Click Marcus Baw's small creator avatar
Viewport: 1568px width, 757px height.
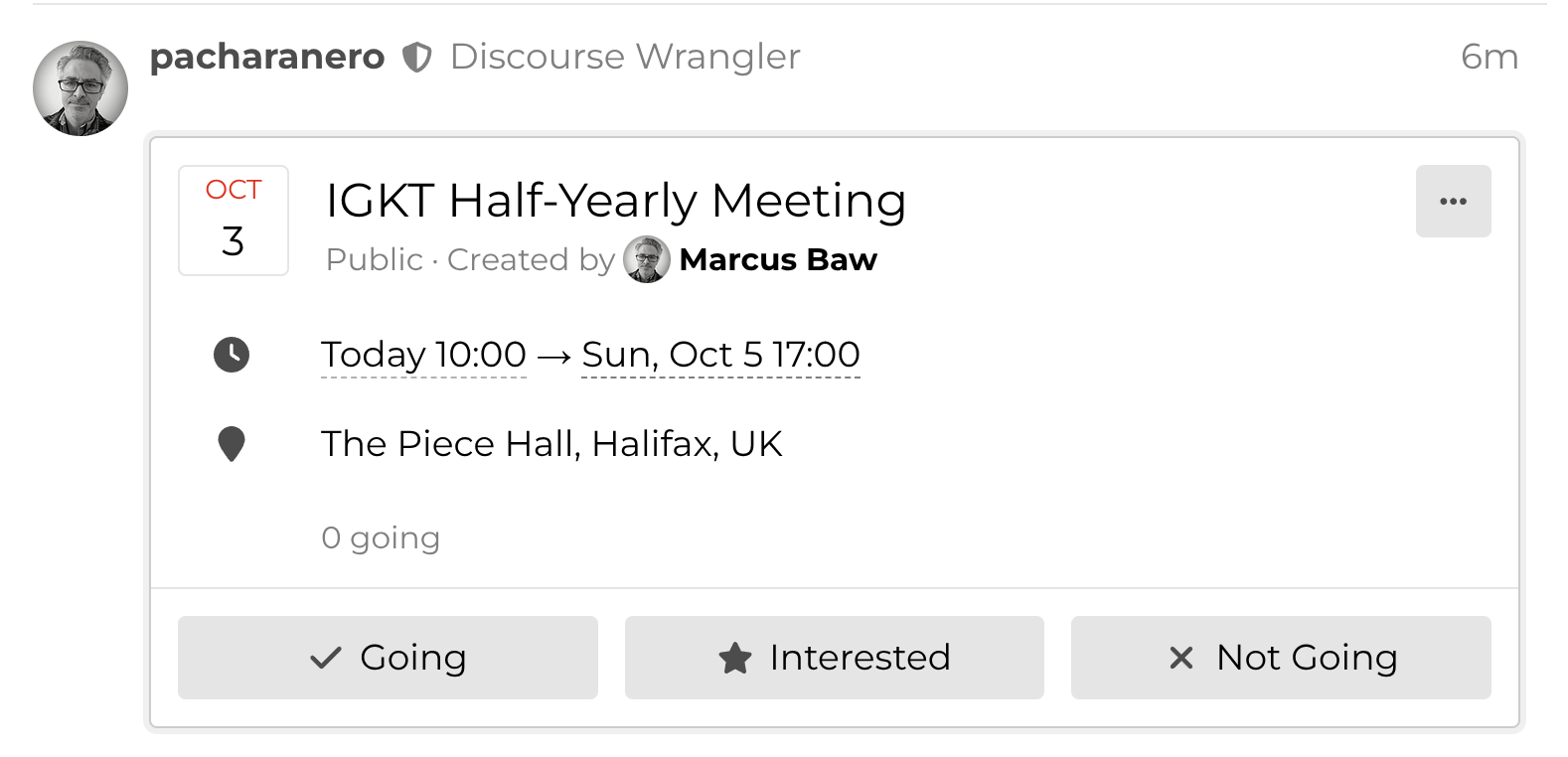[647, 259]
